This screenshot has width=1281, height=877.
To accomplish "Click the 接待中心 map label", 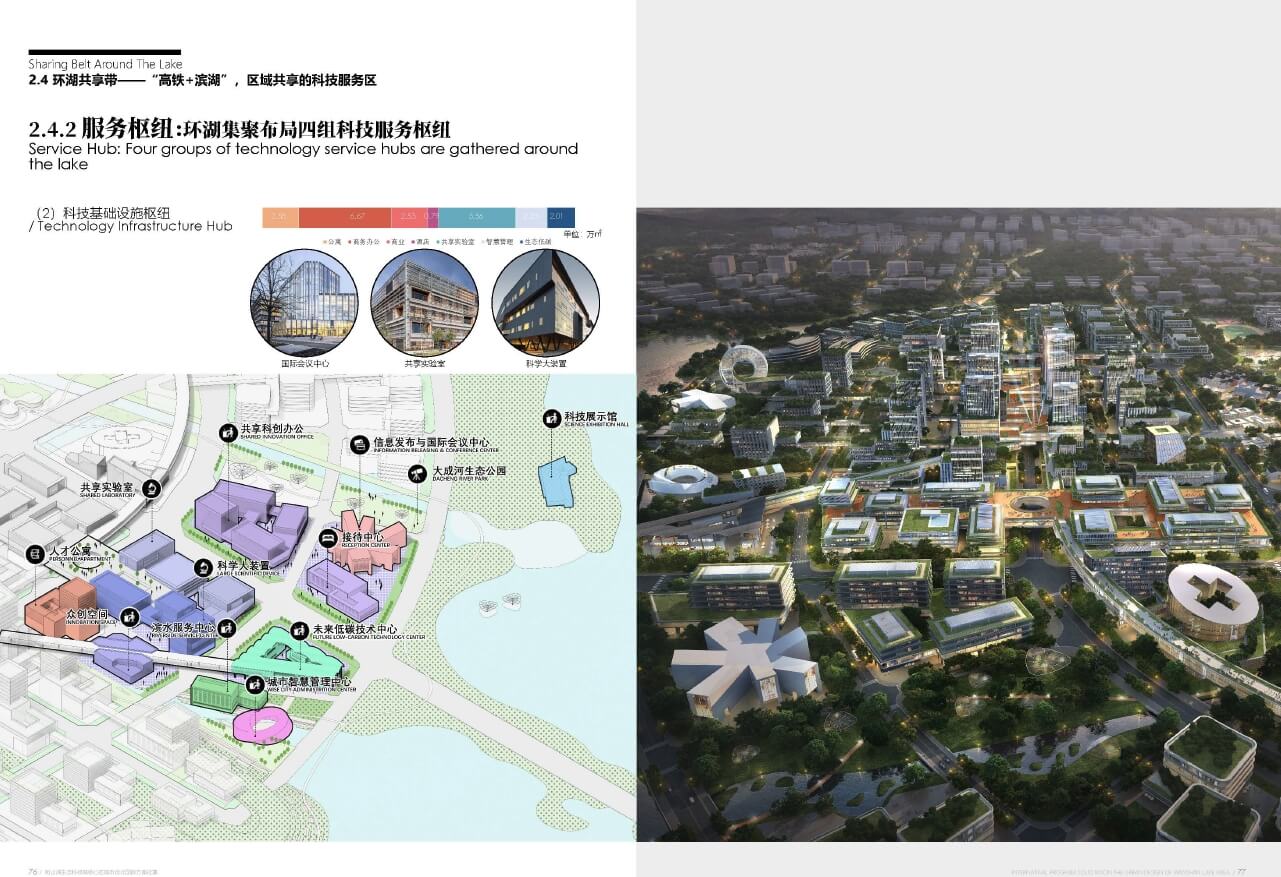I will 362,537.
